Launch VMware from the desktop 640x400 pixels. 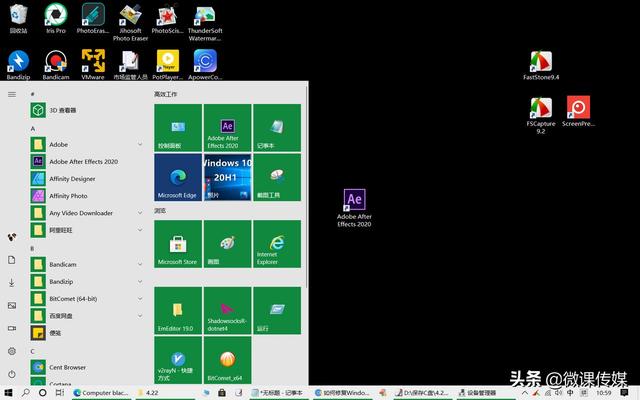pyautogui.click(x=93, y=64)
